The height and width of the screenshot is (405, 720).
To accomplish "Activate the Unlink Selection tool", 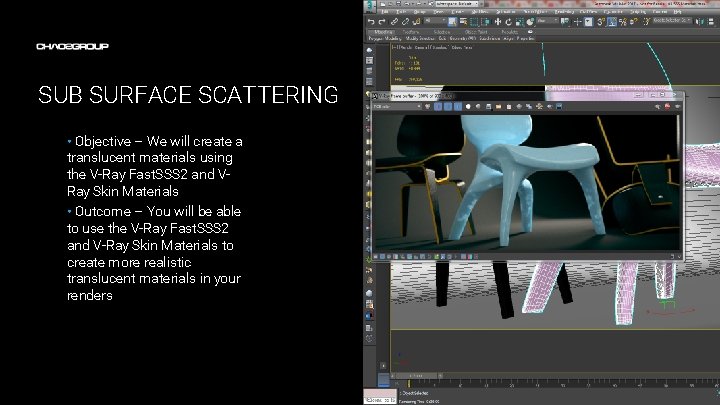I will coord(405,22).
